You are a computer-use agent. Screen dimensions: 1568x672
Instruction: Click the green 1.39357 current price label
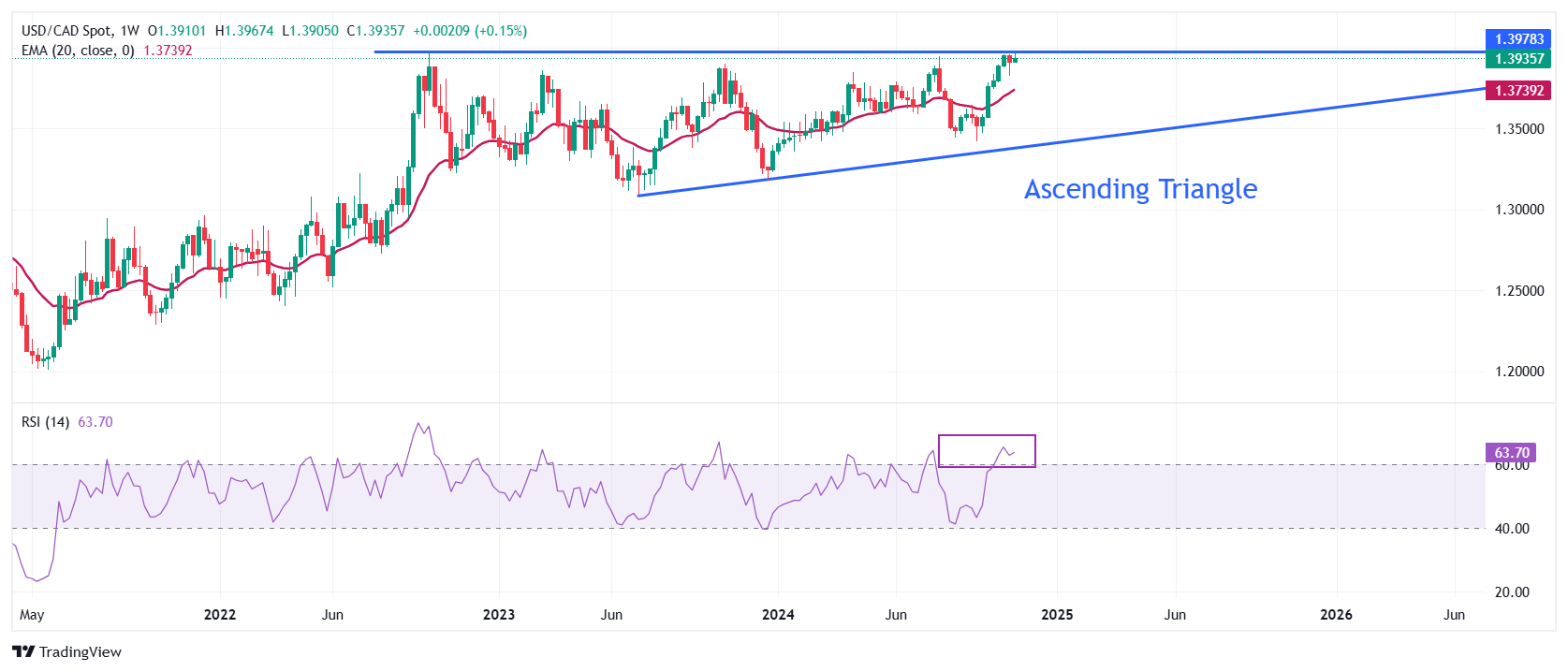(x=1518, y=59)
